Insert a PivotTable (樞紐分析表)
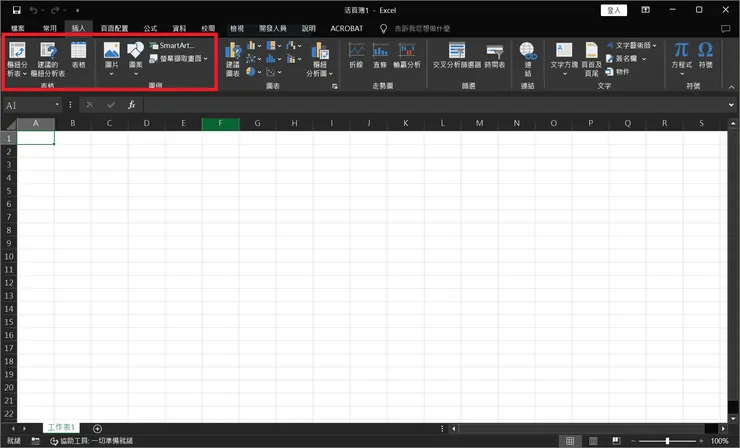This screenshot has height=448, width=740. 17,59
